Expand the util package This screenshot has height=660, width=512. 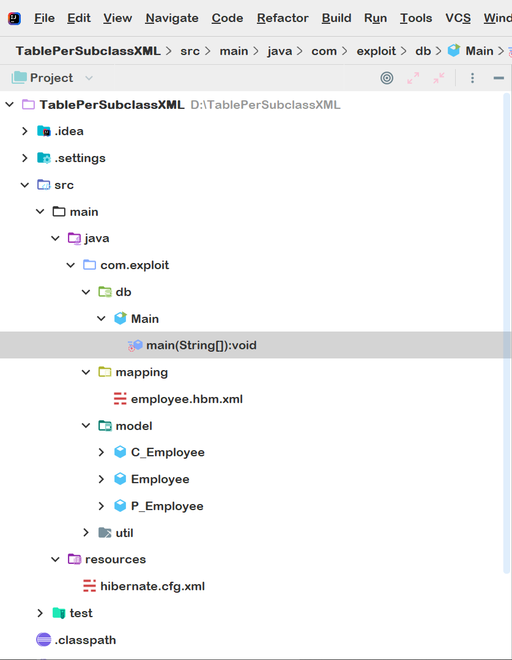pos(86,533)
